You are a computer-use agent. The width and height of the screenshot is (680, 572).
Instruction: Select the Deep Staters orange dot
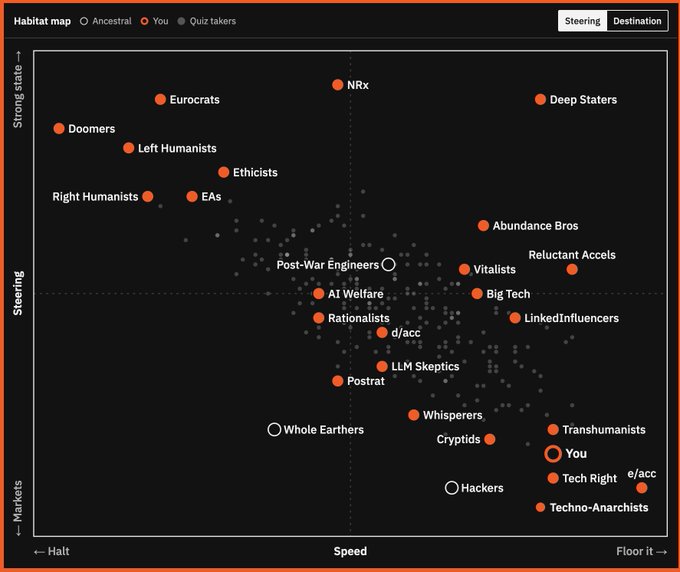tap(540, 99)
